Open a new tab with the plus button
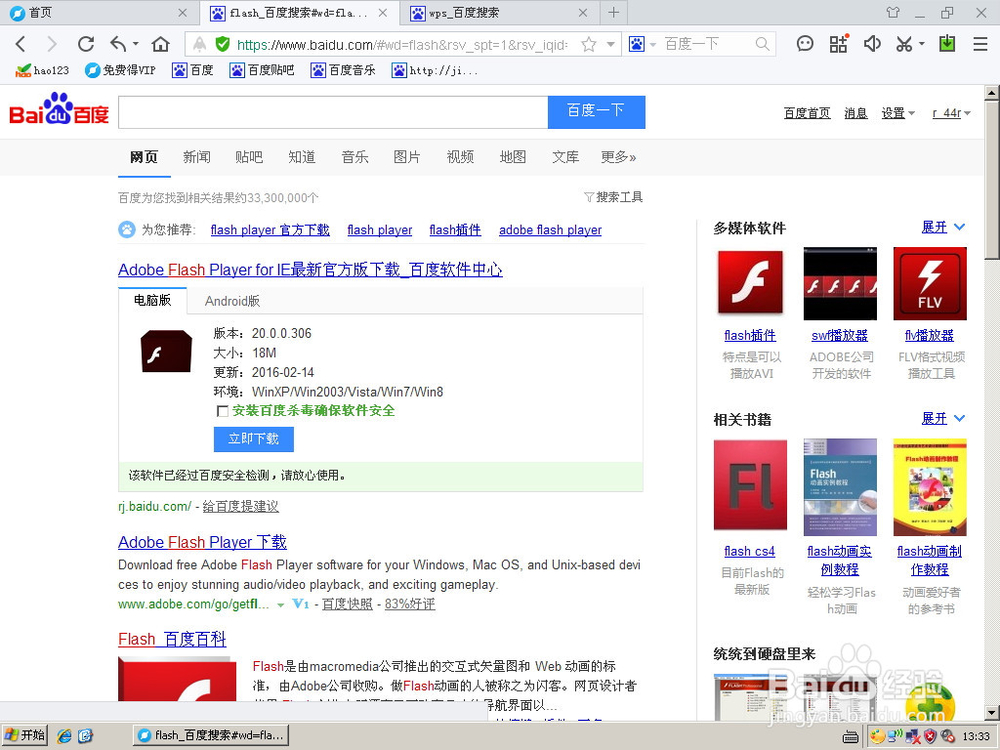This screenshot has width=1000, height=750. point(614,13)
